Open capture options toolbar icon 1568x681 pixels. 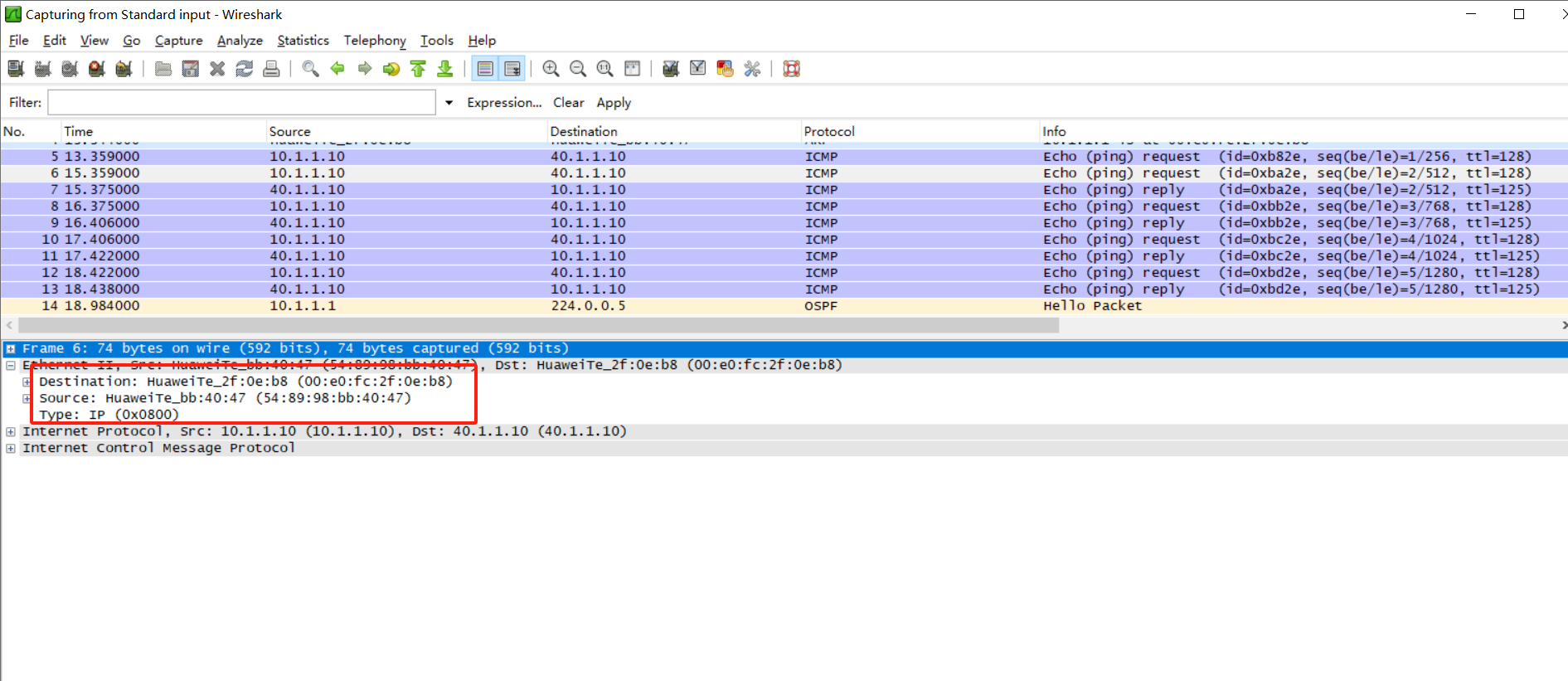pyautogui.click(x=43, y=69)
